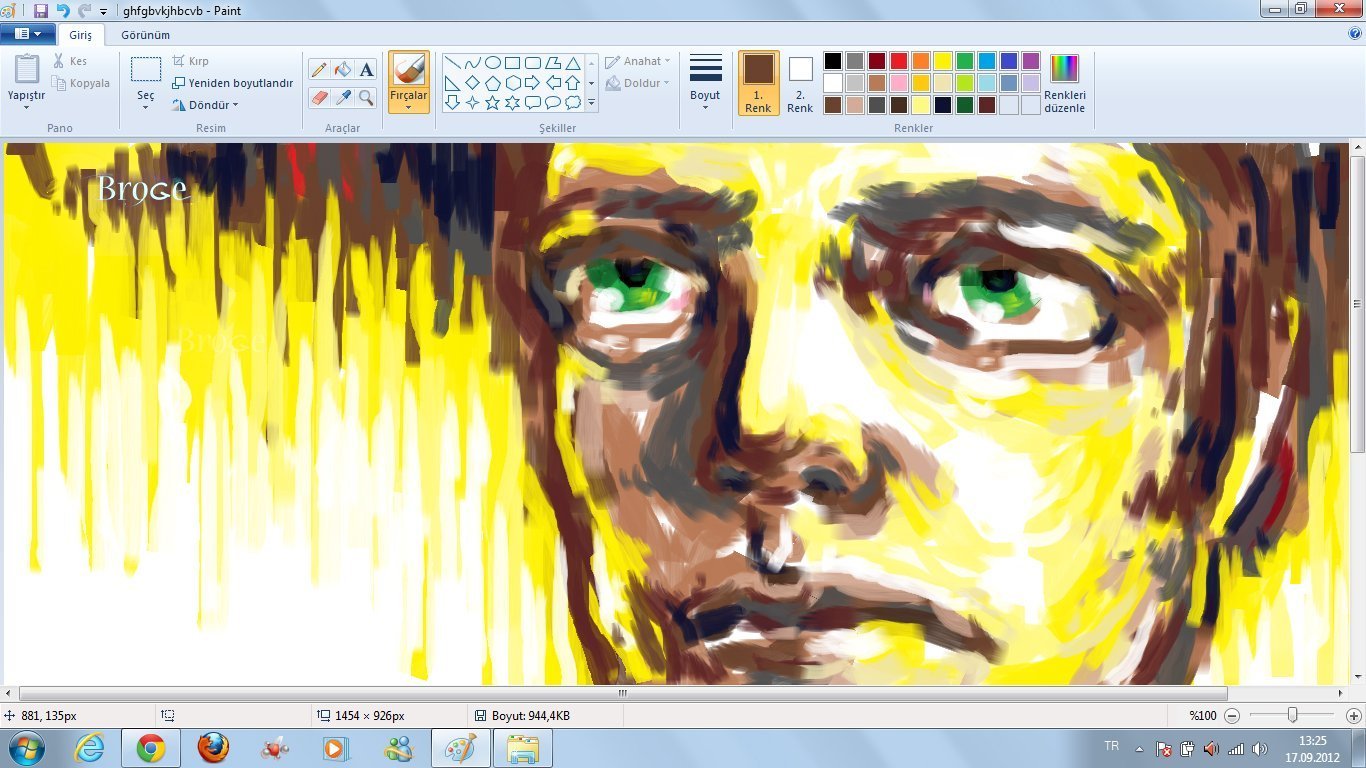Viewport: 1366px width, 768px height.
Task: Switch to the Görünüm tab
Action: (x=145, y=35)
